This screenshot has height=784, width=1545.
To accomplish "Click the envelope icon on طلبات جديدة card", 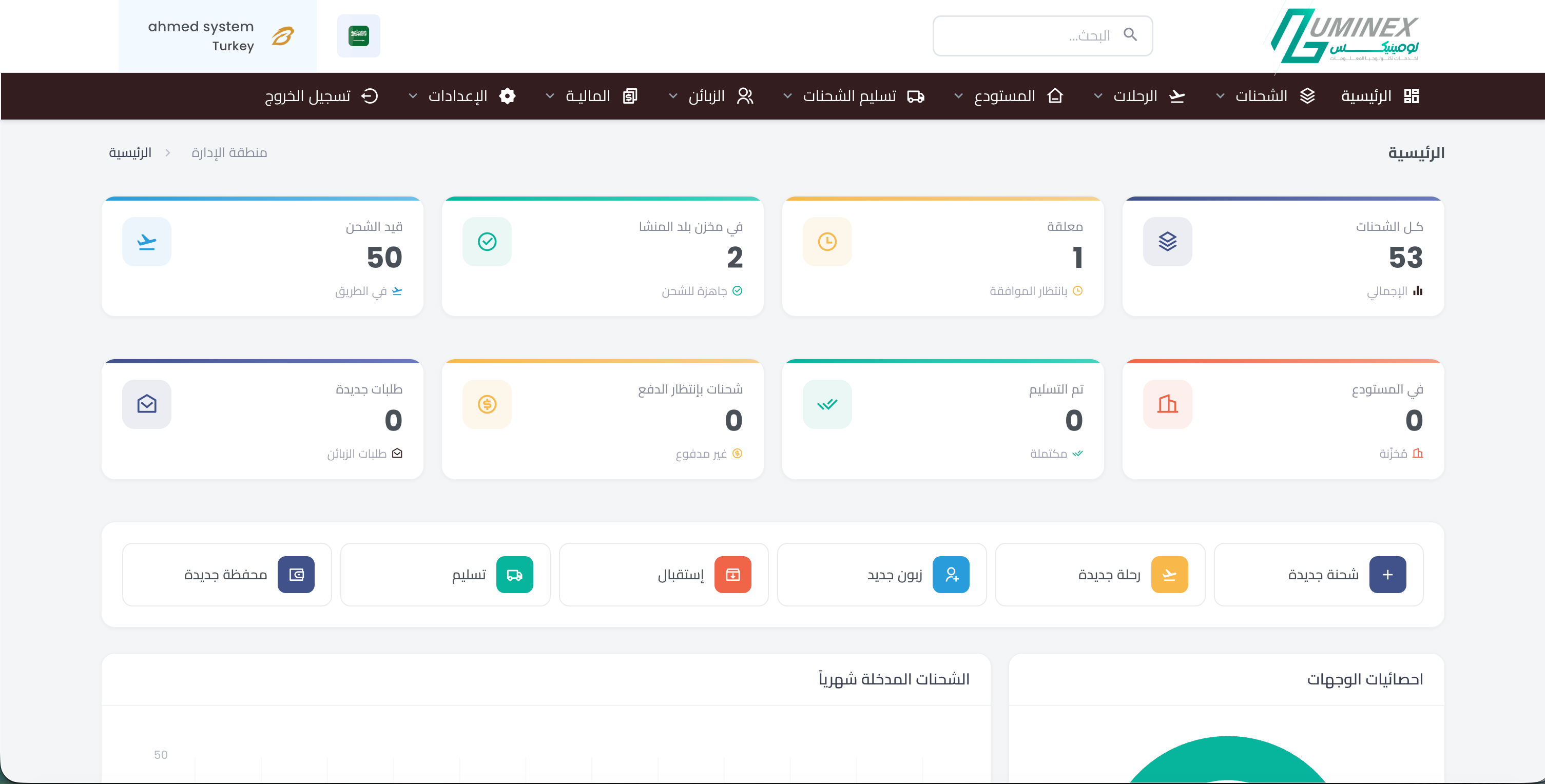I will pos(146,404).
